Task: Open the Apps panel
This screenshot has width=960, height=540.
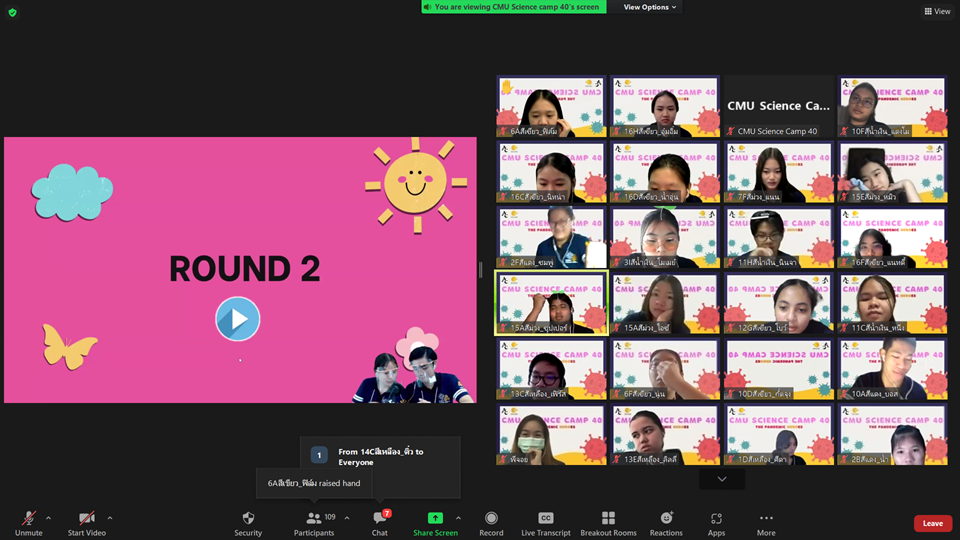Action: 716,522
